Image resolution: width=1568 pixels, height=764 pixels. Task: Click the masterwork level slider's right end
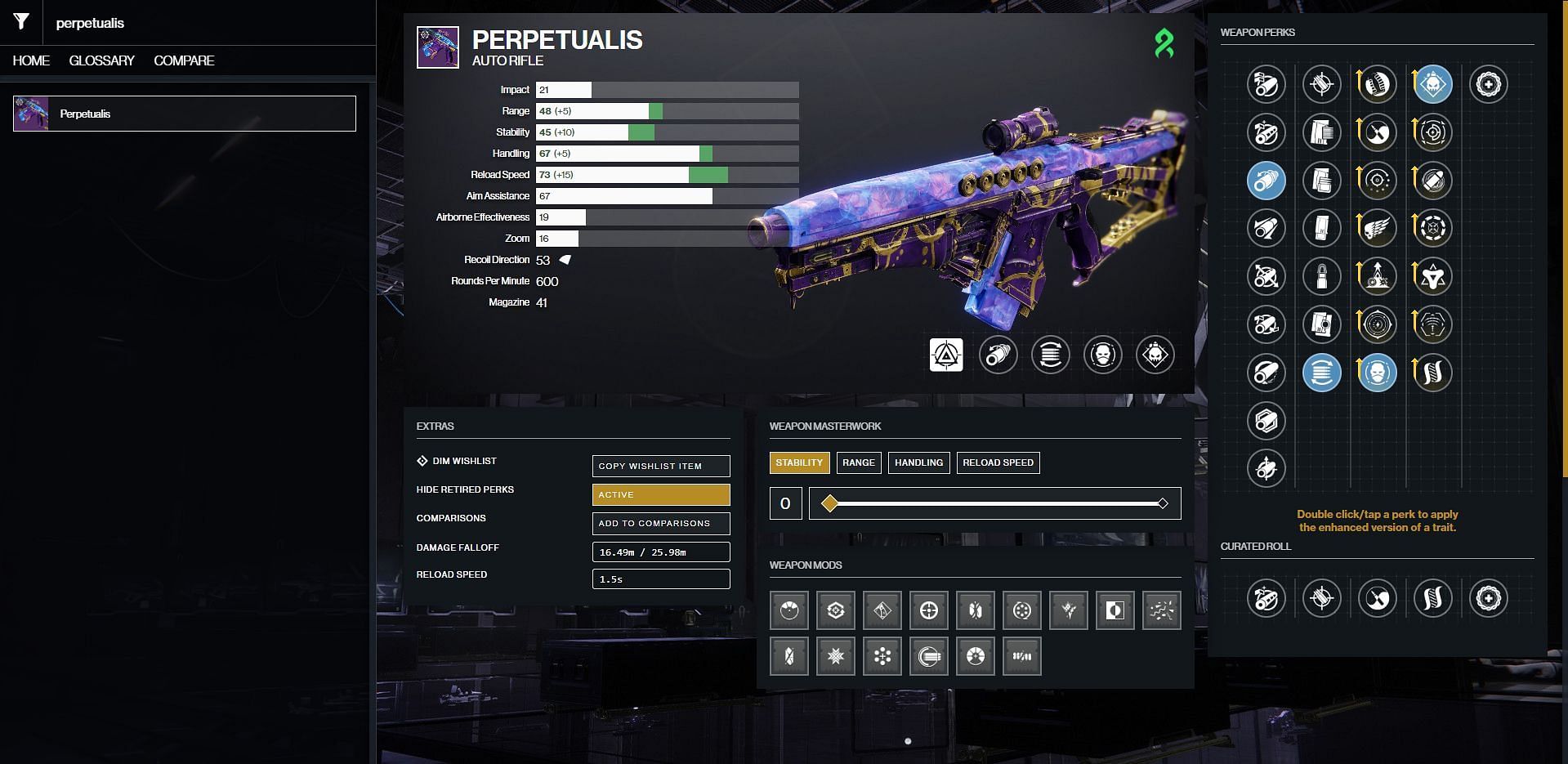tap(1162, 503)
